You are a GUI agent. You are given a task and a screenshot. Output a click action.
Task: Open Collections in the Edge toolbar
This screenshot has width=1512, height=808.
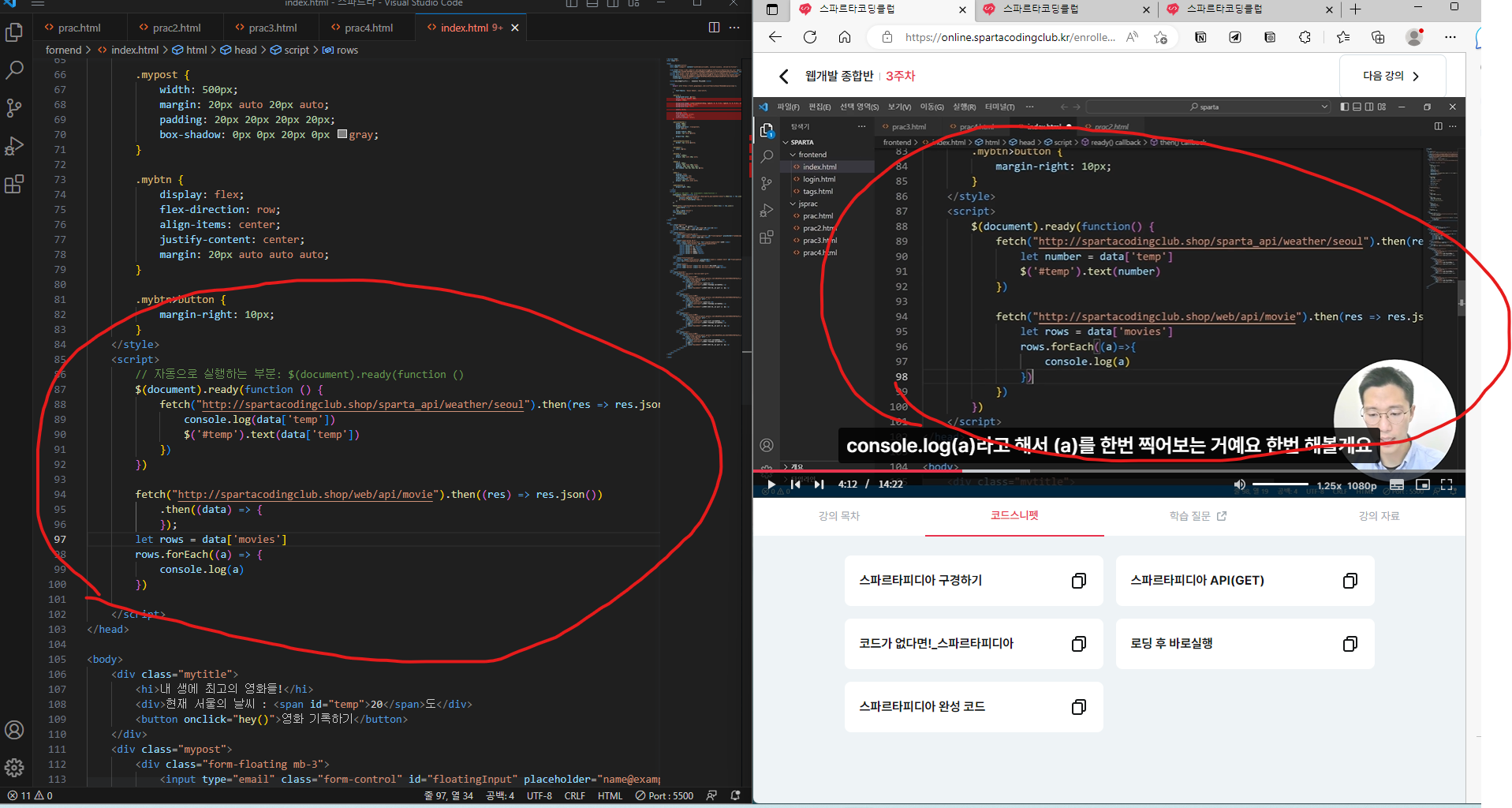coord(1378,37)
